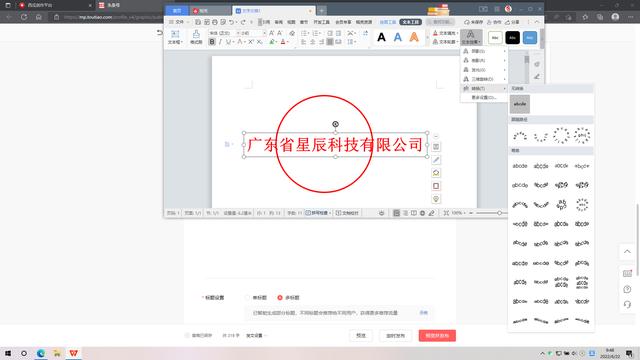Click the lightbulb quick icon beside document
This screenshot has height=360, width=640.
click(436, 199)
